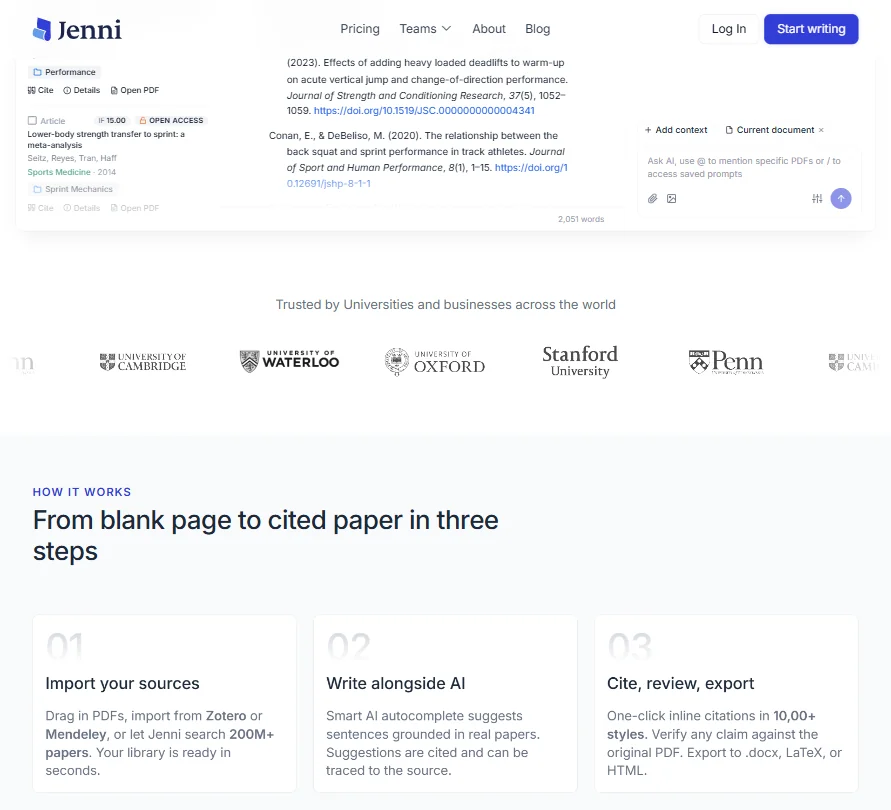Open the Lower-body strength transfer article title
Screen dimensions: 891x810
coord(106,140)
